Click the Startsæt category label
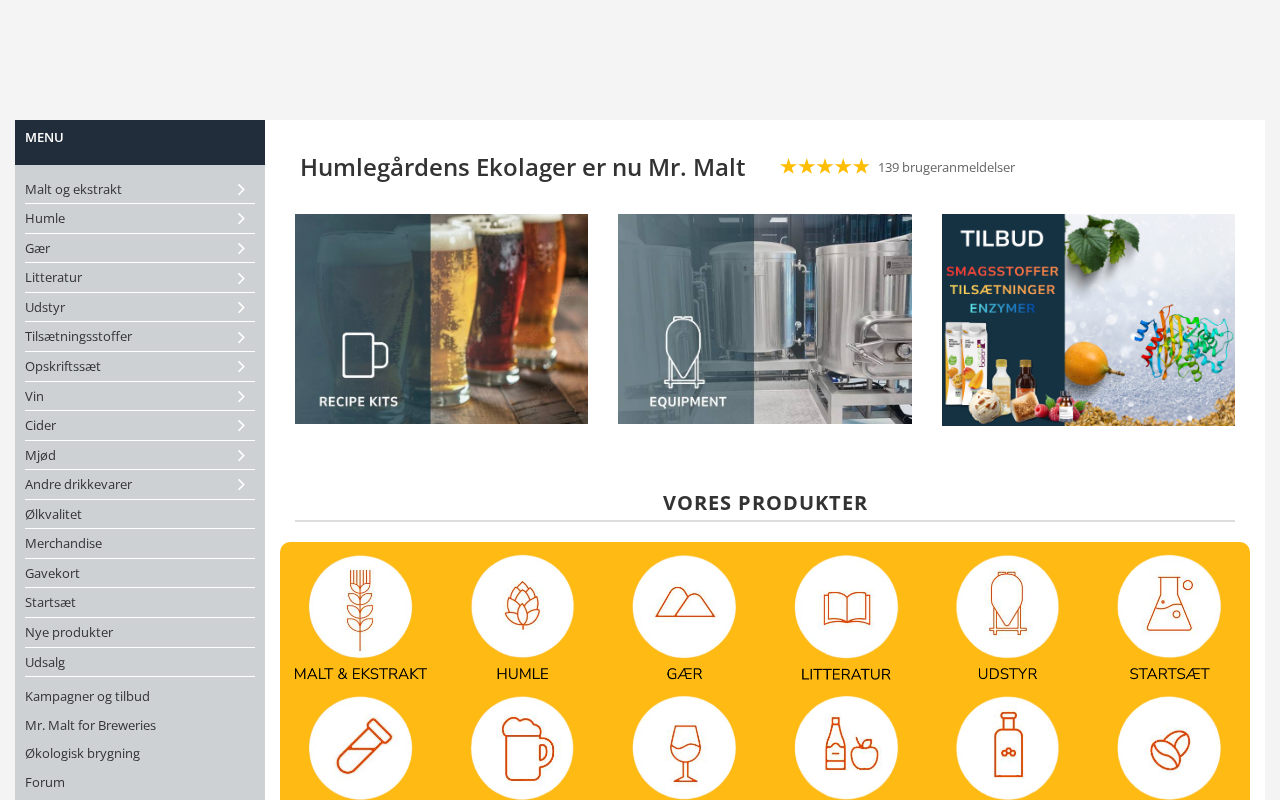The width and height of the screenshot is (1280, 800). coord(1169,674)
